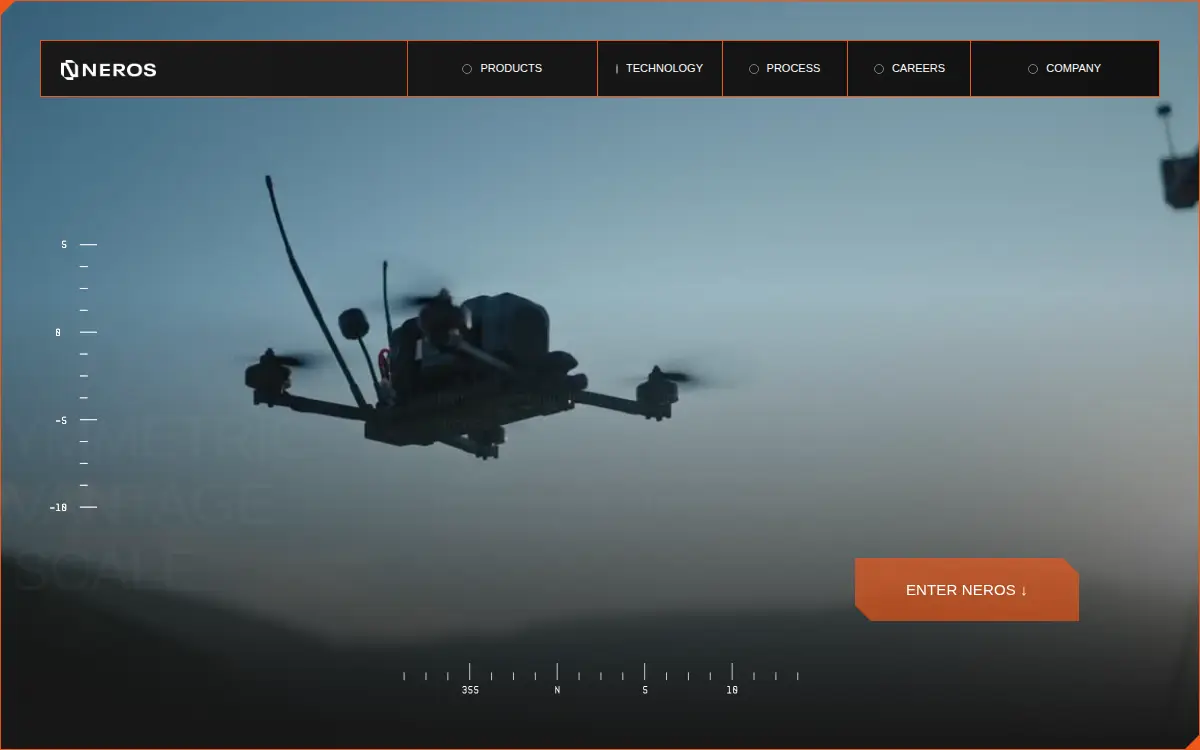Open the Company menu

coord(1065,69)
